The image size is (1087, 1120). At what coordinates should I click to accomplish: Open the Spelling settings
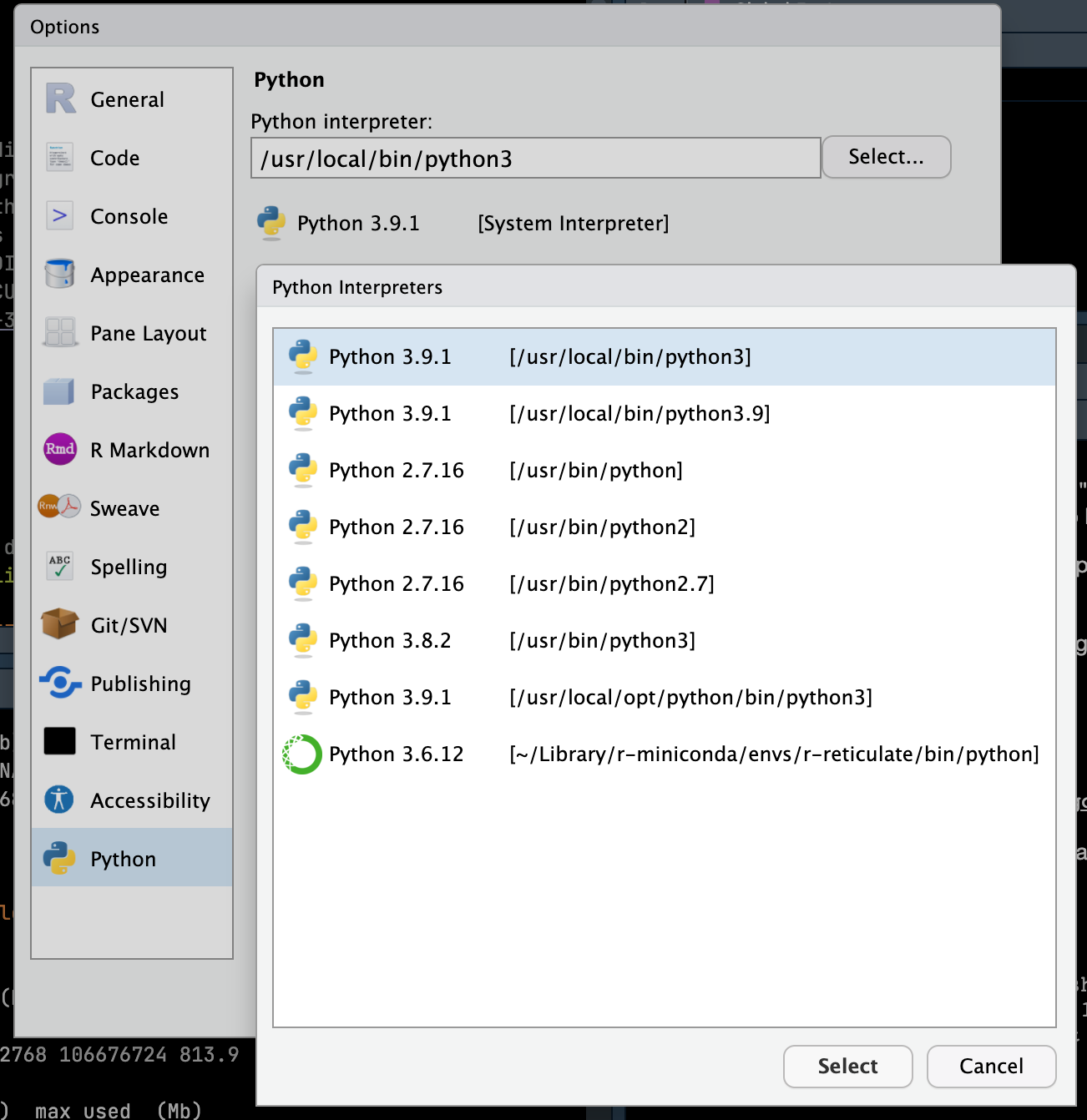pyautogui.click(x=129, y=567)
